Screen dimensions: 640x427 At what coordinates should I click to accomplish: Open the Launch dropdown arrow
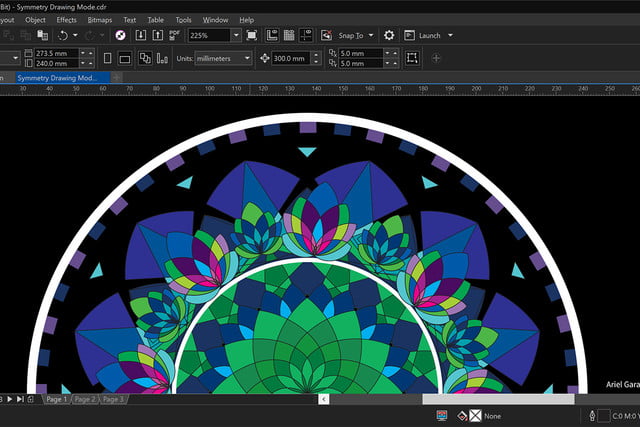[x=450, y=36]
